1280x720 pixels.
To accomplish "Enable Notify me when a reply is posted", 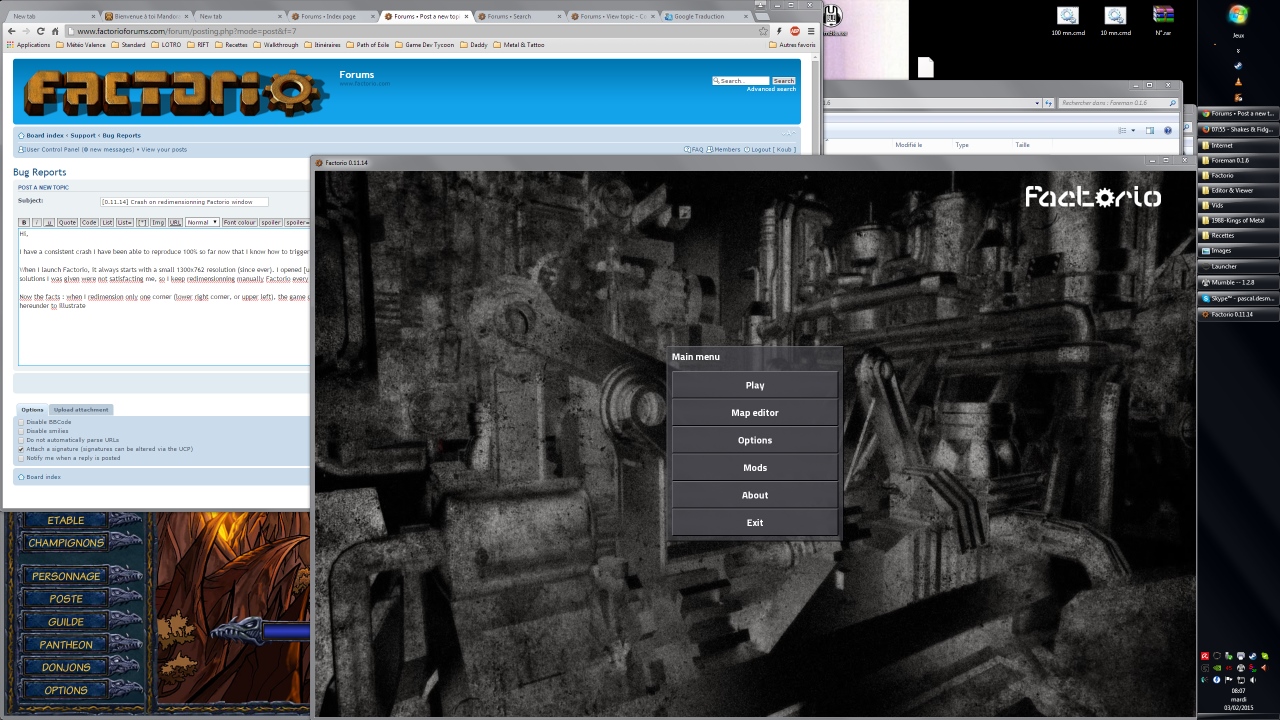I will click(x=21, y=458).
